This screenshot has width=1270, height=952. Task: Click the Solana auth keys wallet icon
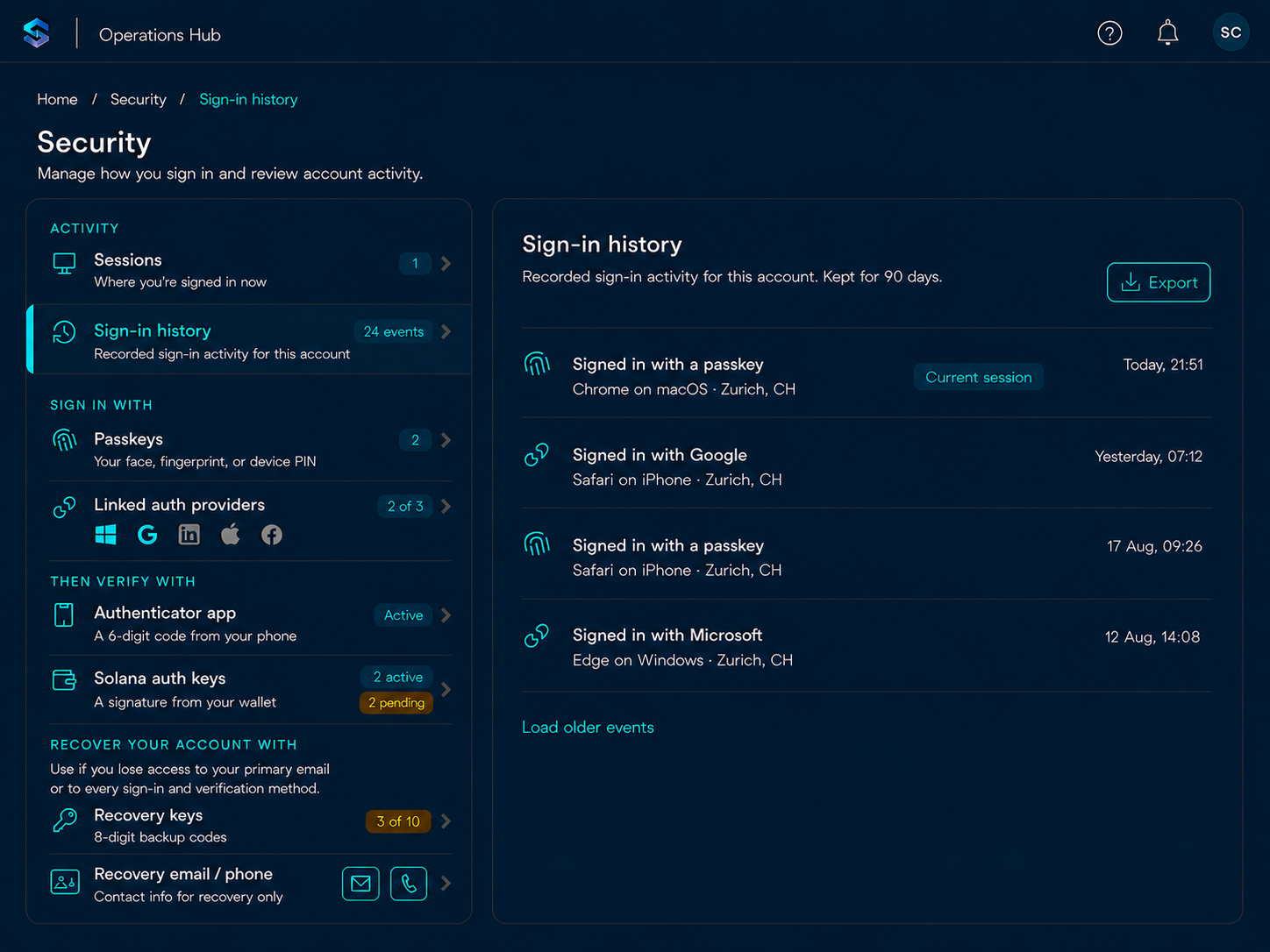tap(64, 679)
